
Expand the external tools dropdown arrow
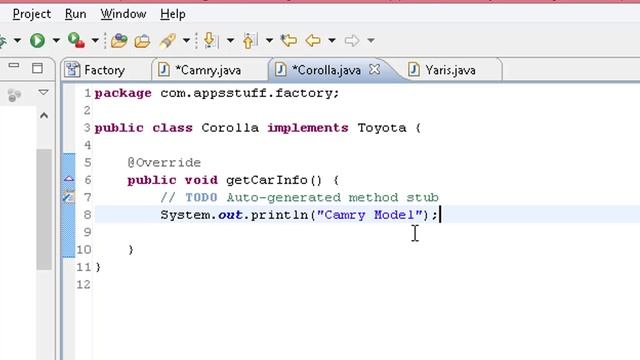pyautogui.click(x=95, y=40)
